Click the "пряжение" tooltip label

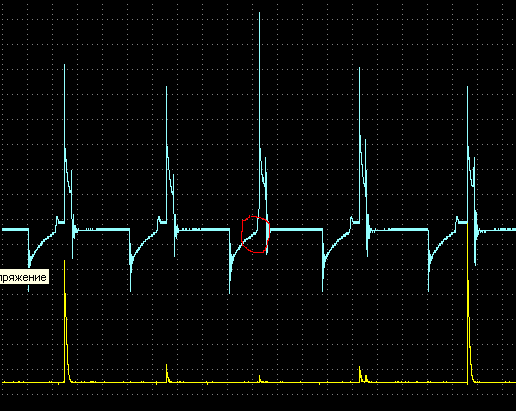coord(24,277)
